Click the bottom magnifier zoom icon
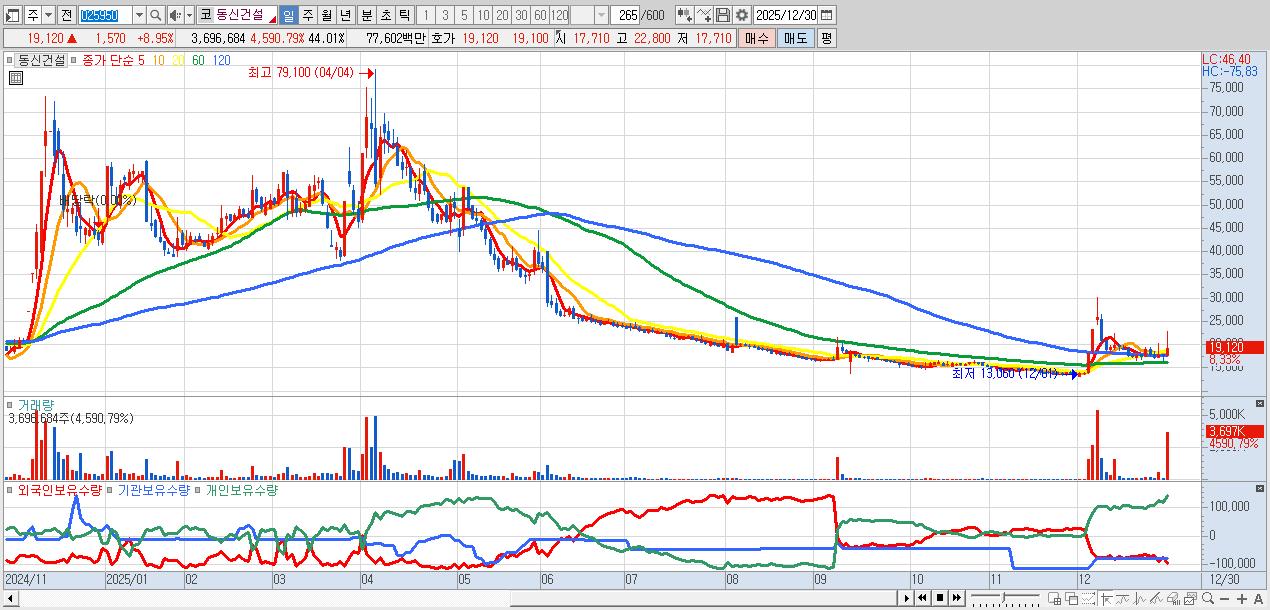 click(x=1208, y=598)
